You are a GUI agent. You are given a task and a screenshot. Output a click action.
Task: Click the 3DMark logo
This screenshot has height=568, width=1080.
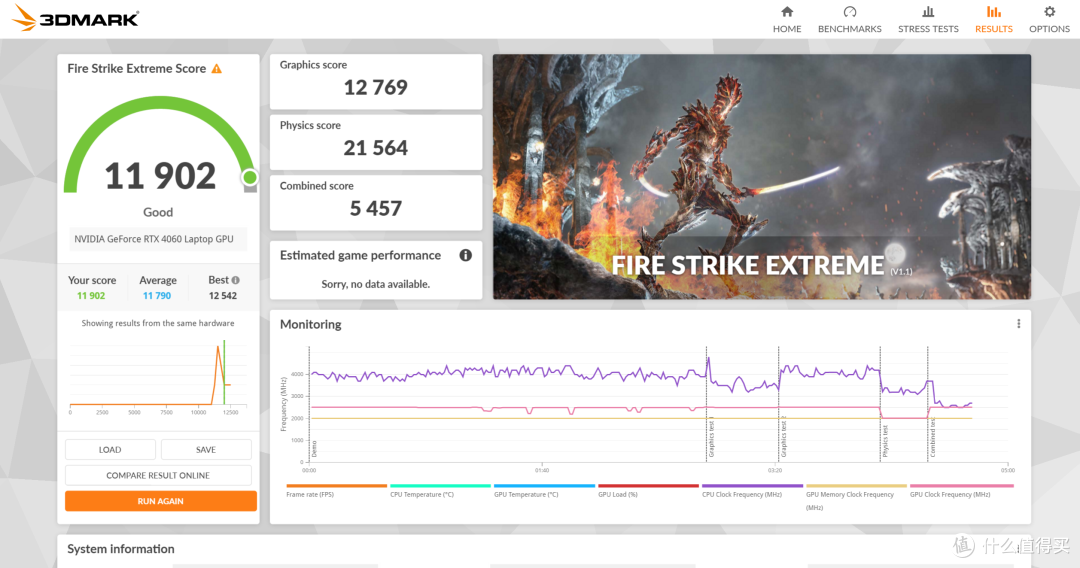pos(76,19)
